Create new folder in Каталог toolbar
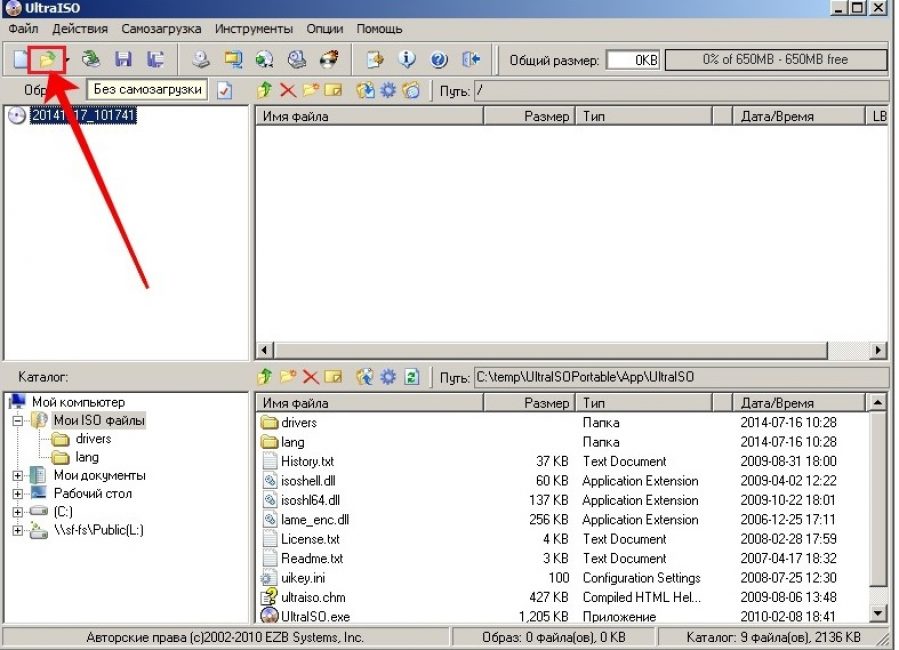The width and height of the screenshot is (899, 650). coord(288,377)
